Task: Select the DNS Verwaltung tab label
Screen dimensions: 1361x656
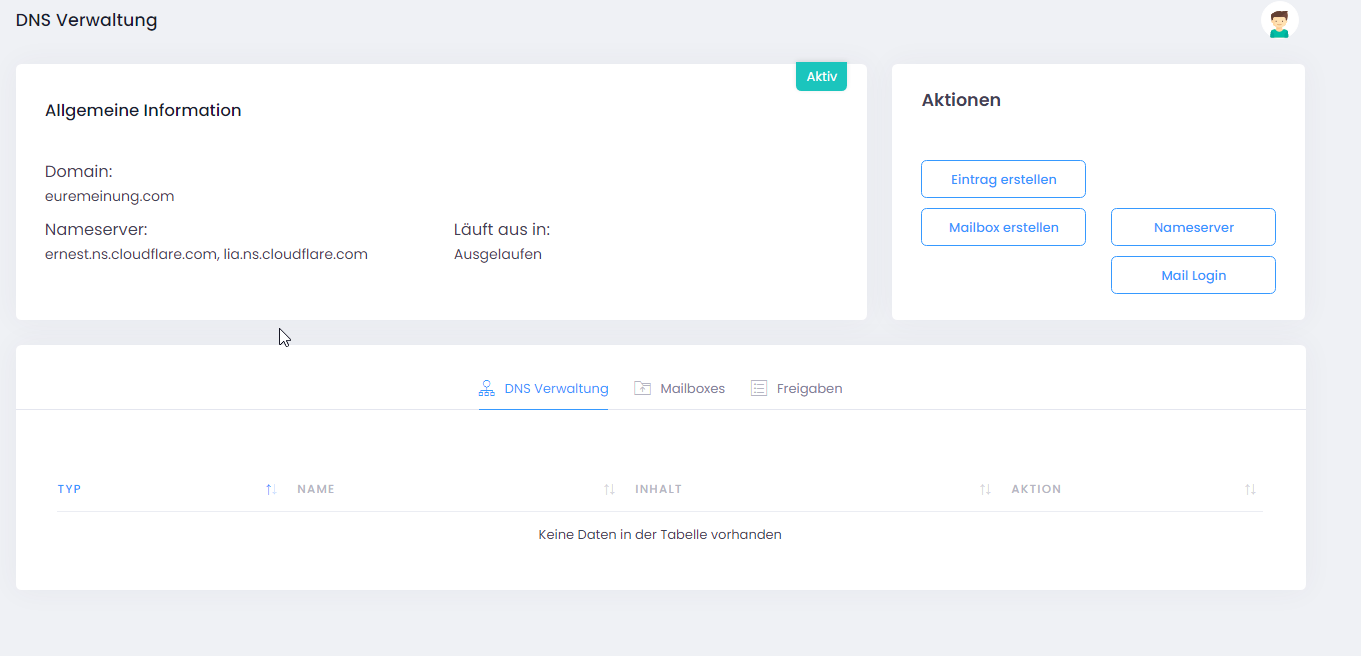Action: click(x=556, y=388)
